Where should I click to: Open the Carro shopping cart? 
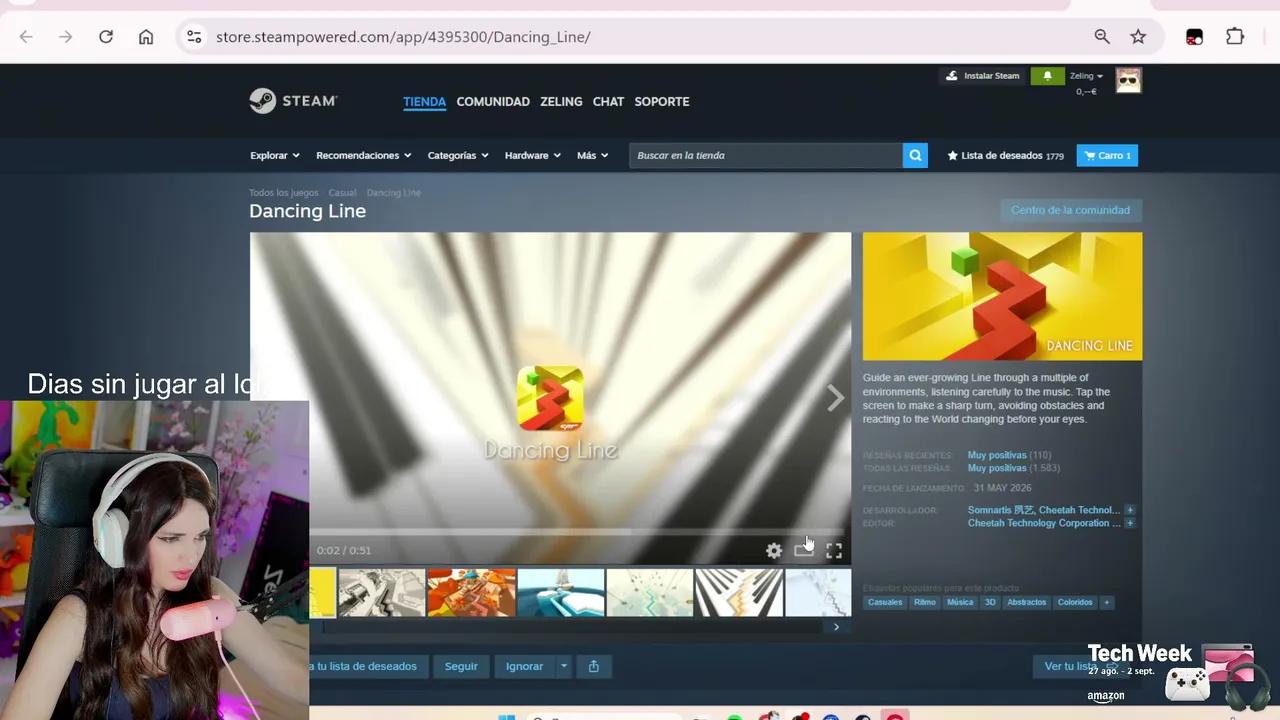(1107, 155)
